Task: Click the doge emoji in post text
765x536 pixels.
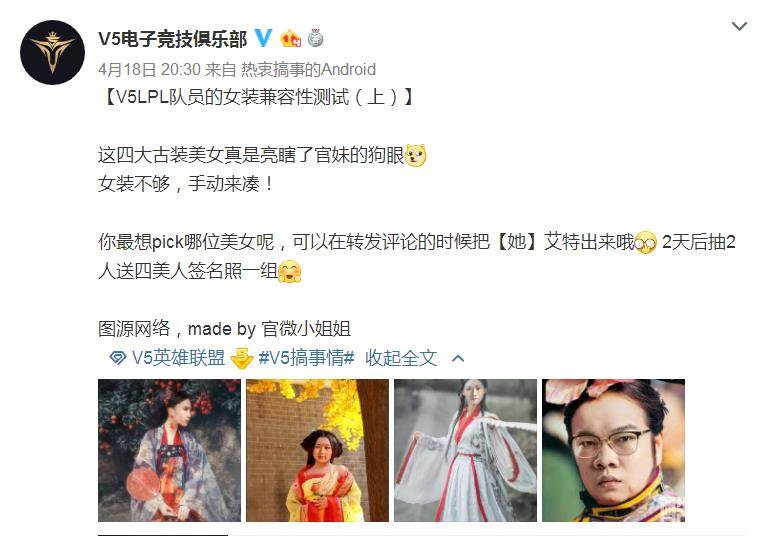Action: point(416,156)
